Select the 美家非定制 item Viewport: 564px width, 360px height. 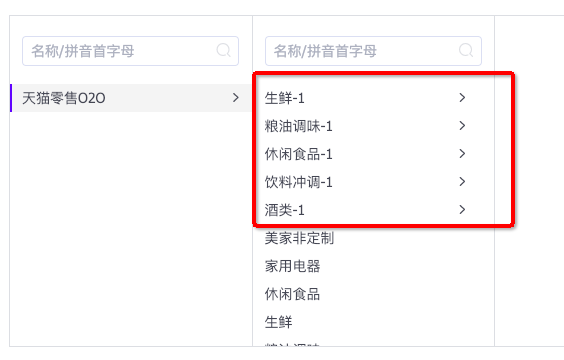pyautogui.click(x=299, y=238)
